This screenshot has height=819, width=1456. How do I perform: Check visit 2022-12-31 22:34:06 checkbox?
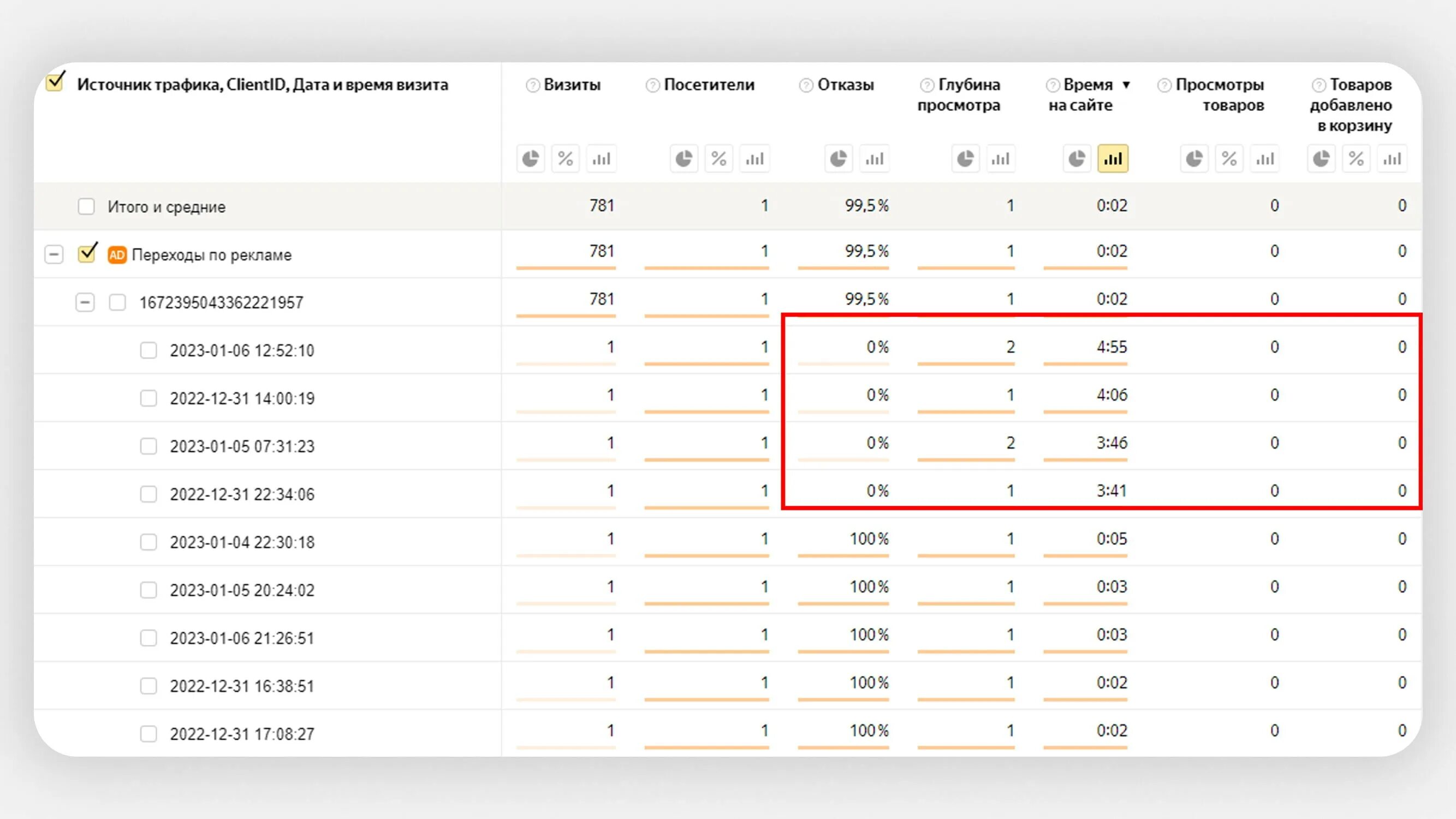click(x=148, y=495)
